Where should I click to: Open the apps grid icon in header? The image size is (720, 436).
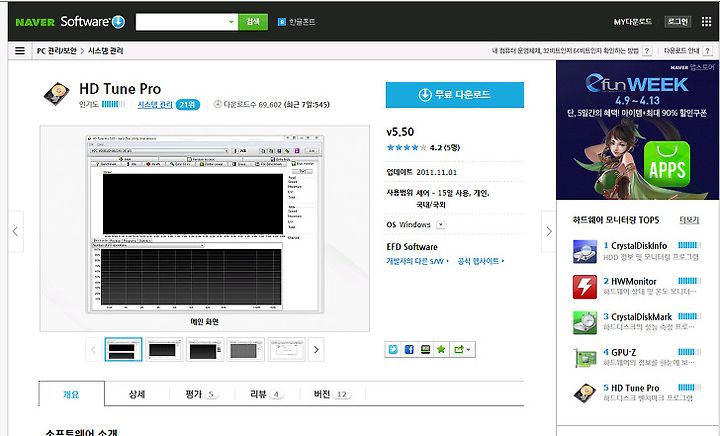click(706, 22)
